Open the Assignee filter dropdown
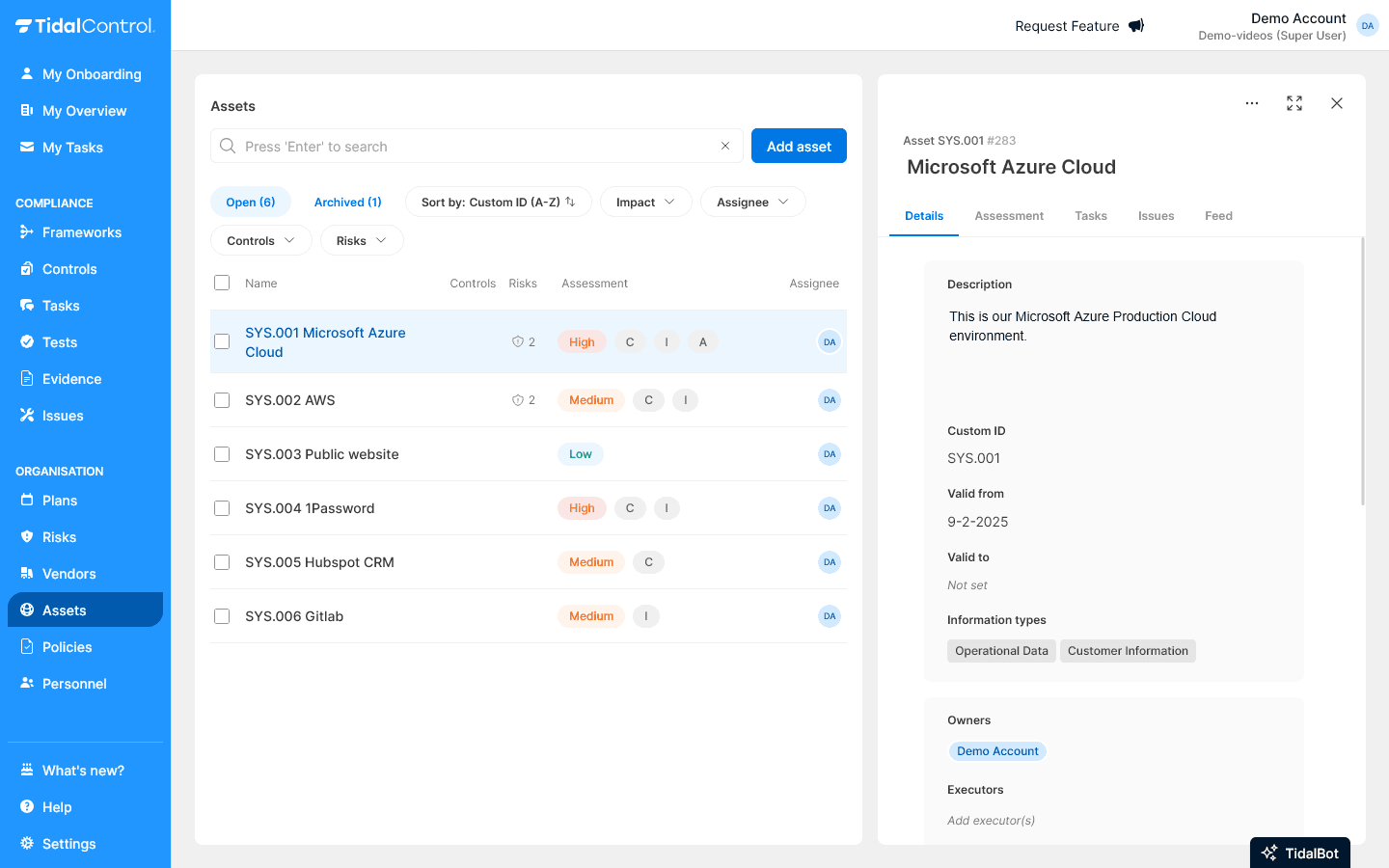 pos(752,203)
